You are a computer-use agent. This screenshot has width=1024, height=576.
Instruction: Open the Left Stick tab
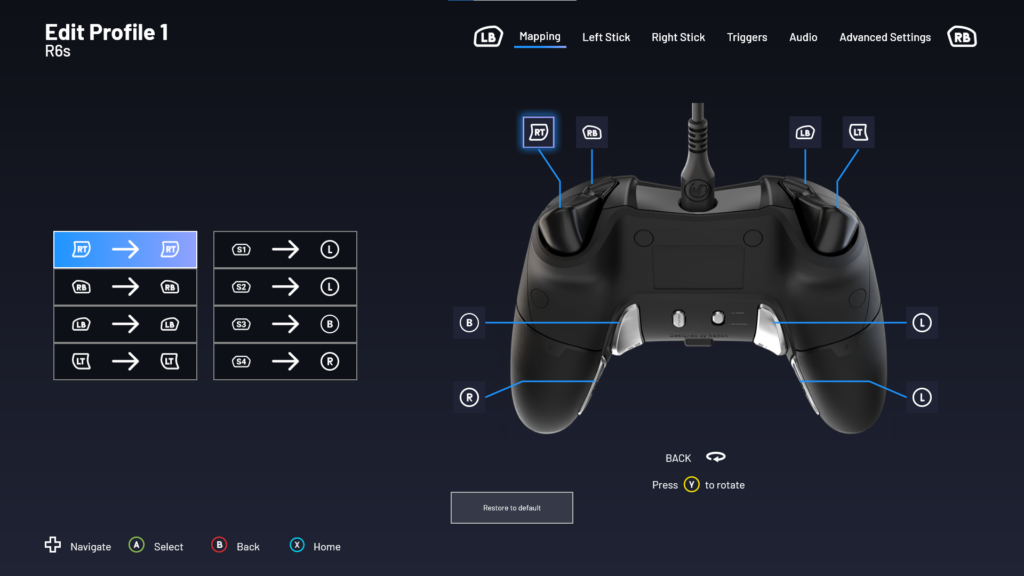606,37
